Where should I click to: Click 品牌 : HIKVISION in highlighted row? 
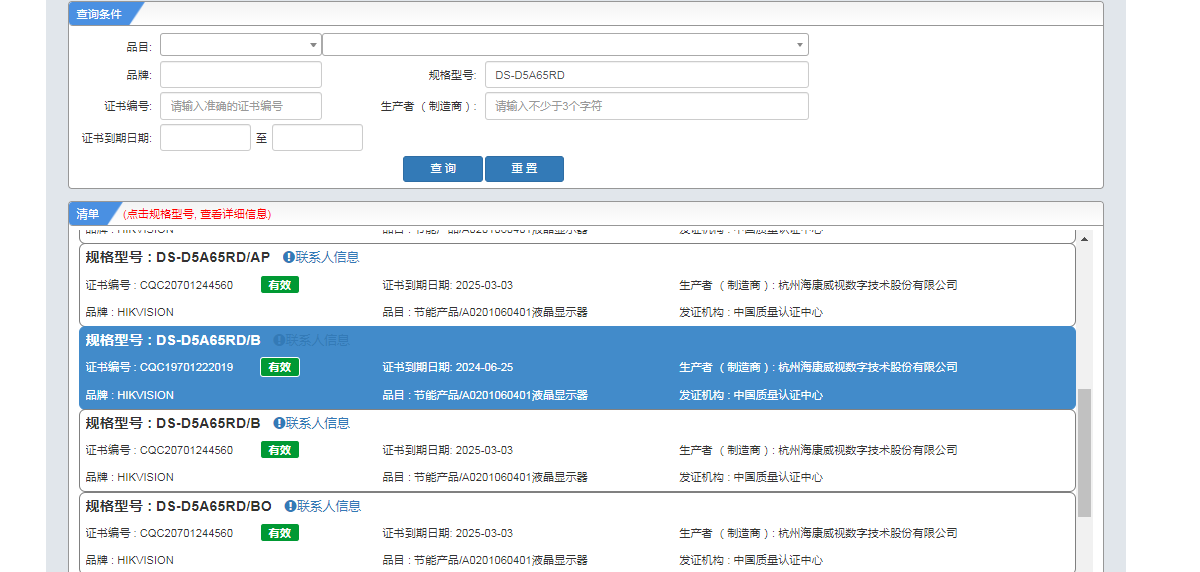pos(130,395)
